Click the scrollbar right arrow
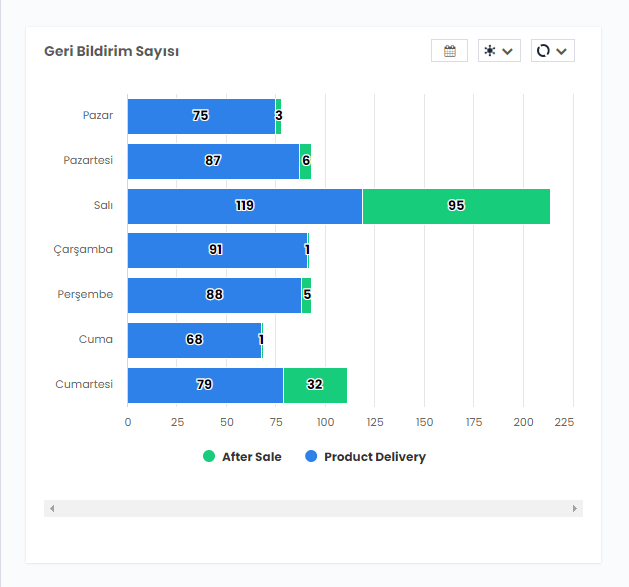629x587 pixels. [575, 509]
